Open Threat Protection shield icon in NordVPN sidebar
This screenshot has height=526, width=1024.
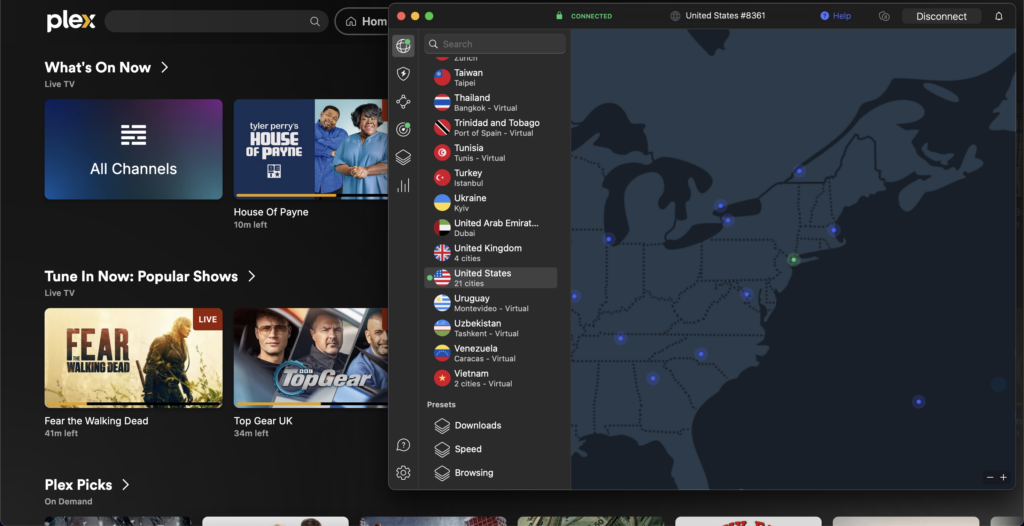(x=403, y=74)
